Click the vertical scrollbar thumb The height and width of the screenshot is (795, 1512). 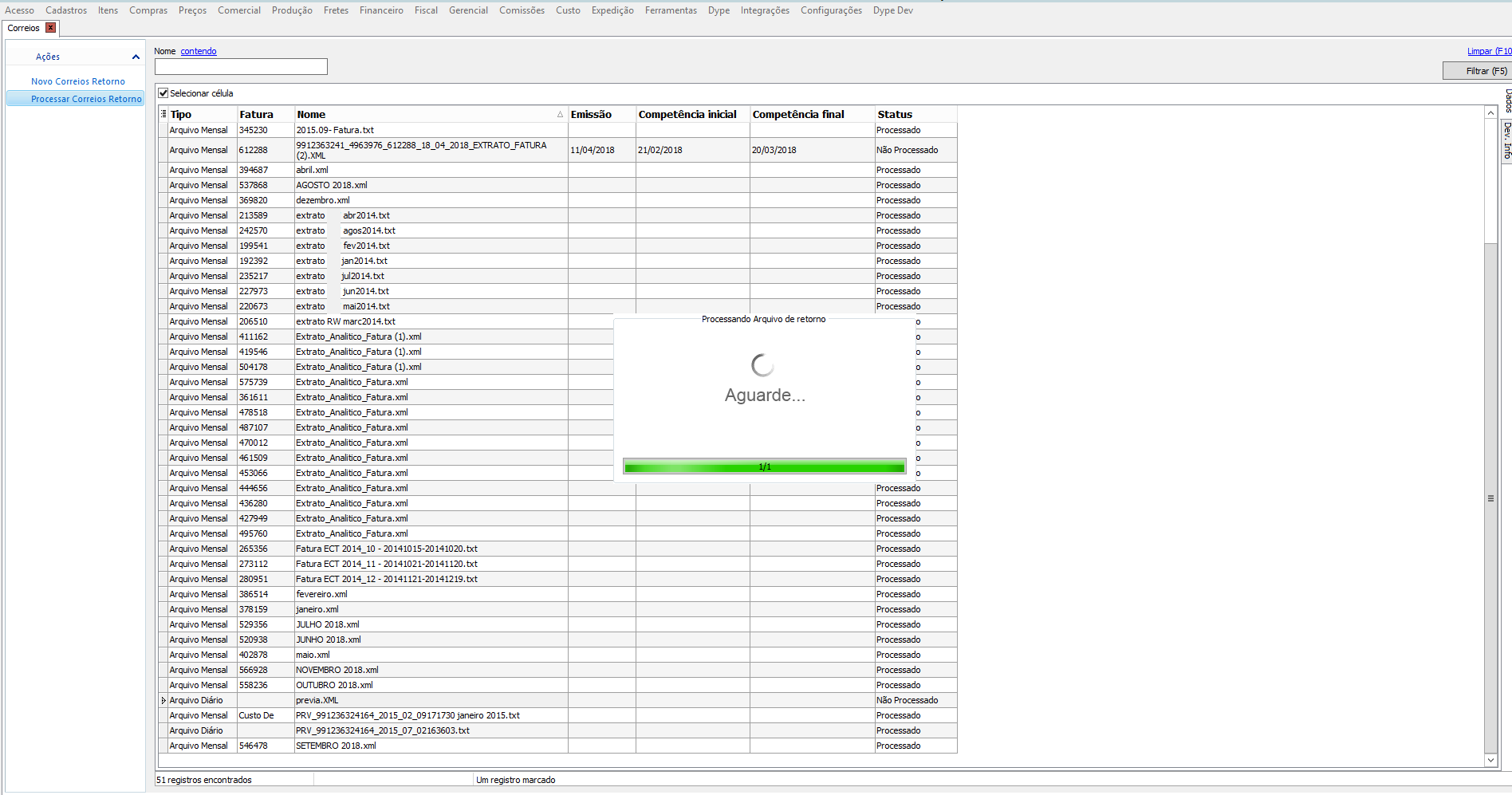tap(1490, 498)
